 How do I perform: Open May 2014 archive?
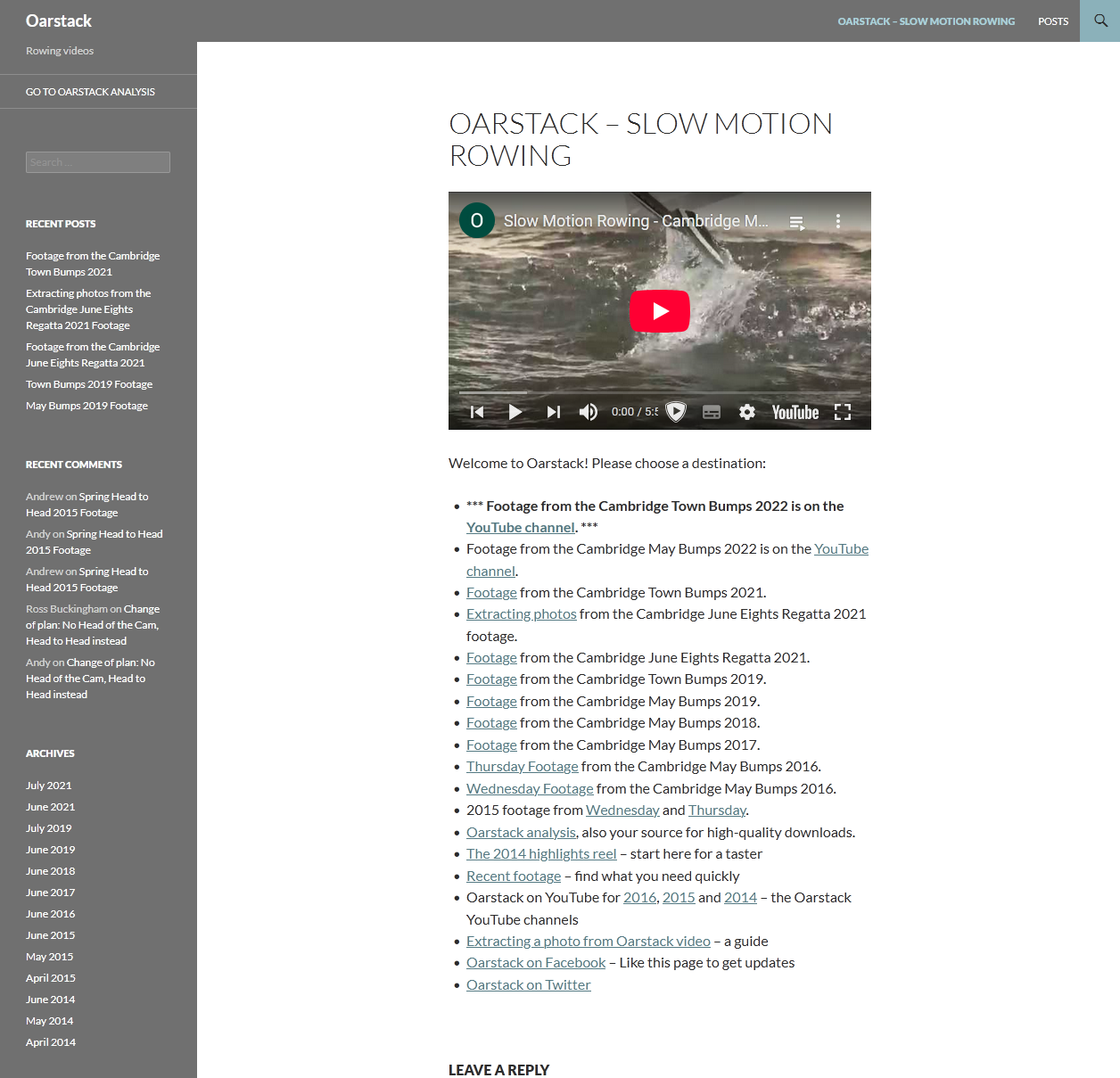[49, 1021]
